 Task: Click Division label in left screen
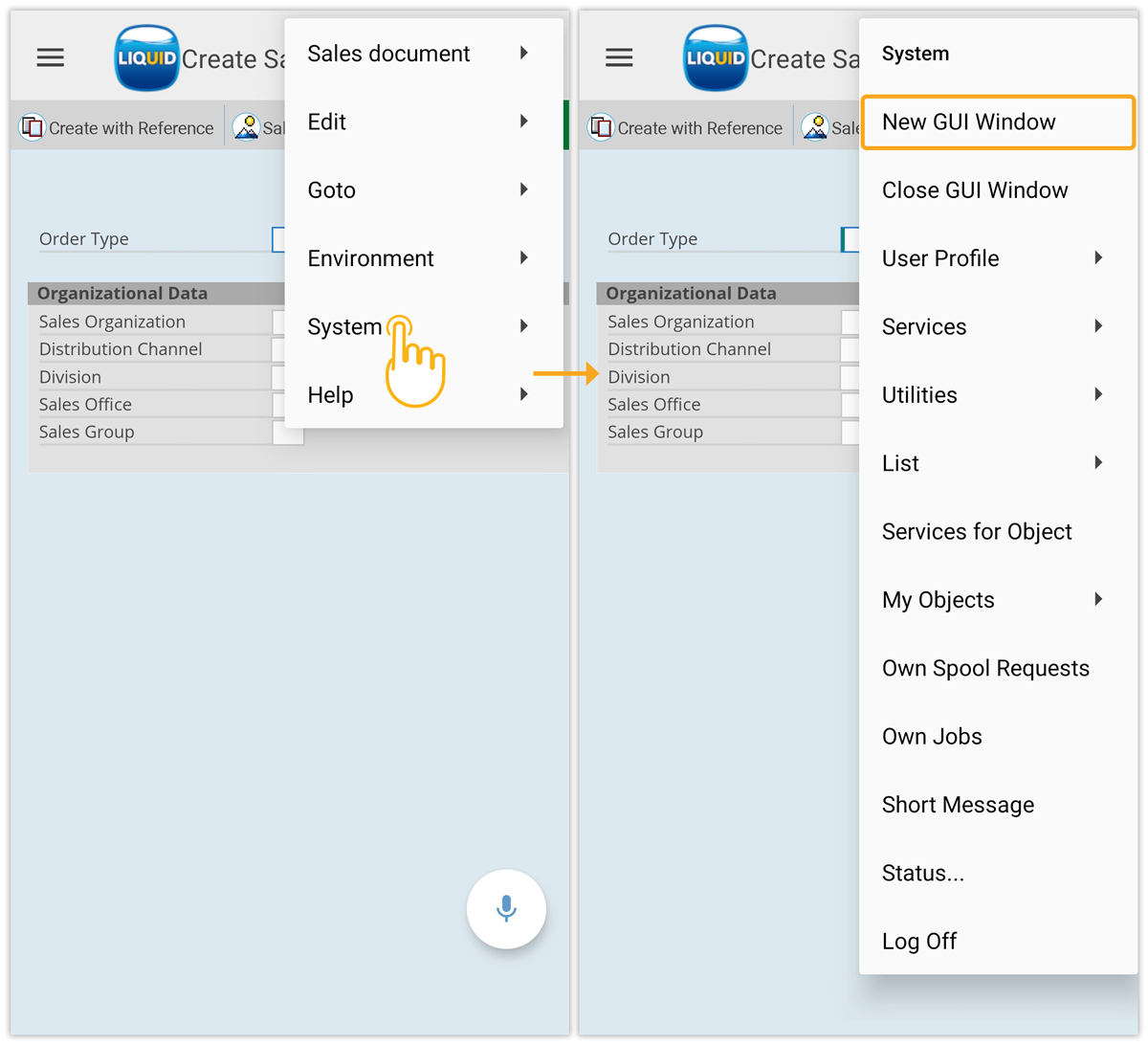click(70, 377)
